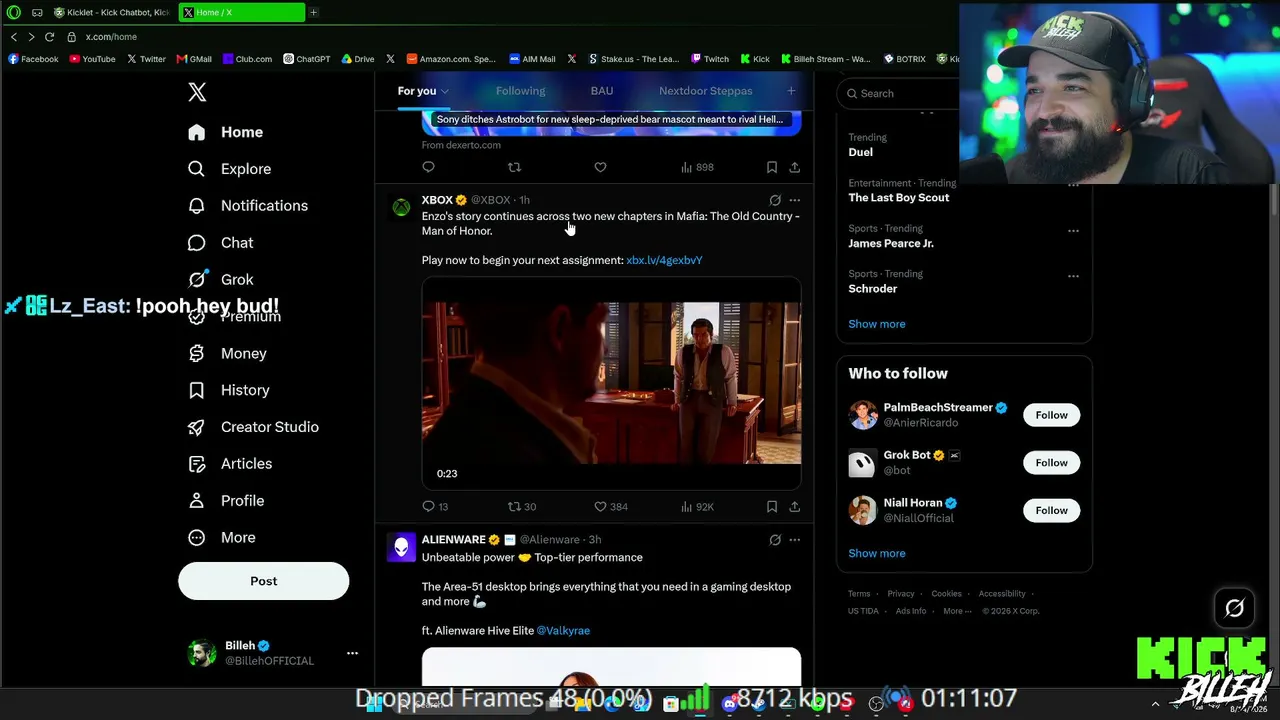Open the @Valkyrae mention link

coord(563,631)
